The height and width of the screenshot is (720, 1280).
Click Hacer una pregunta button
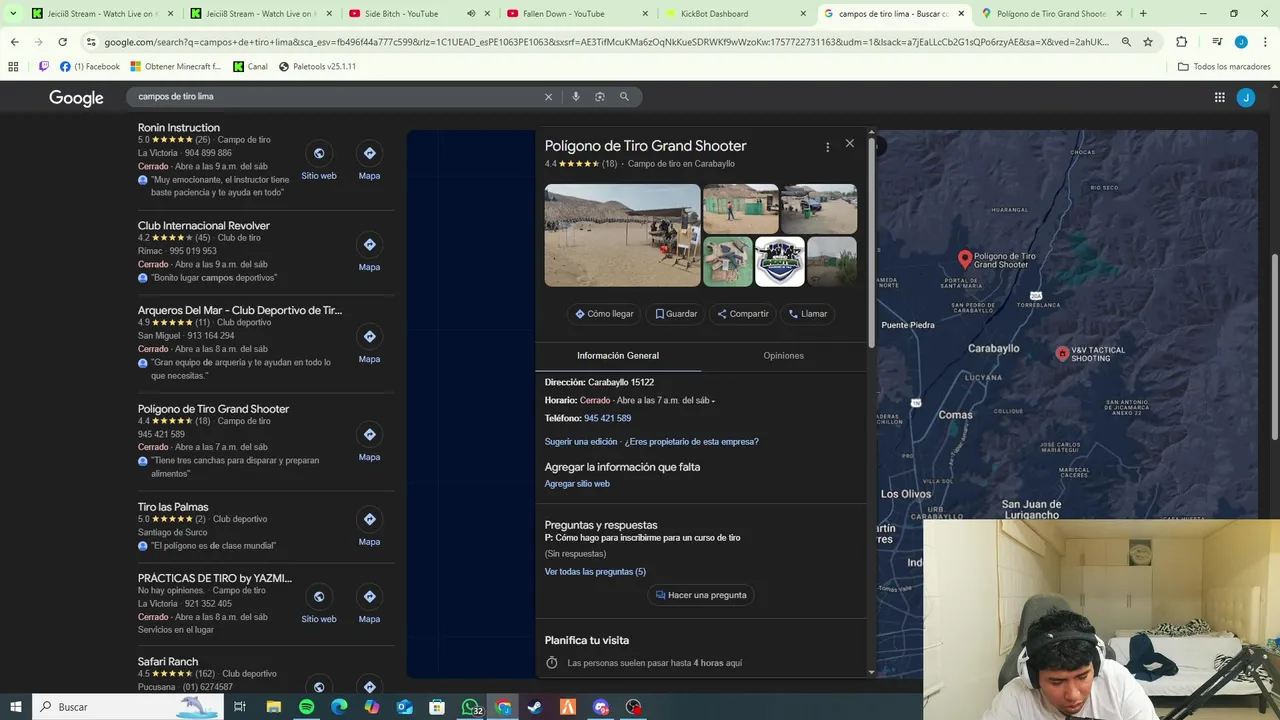701,595
